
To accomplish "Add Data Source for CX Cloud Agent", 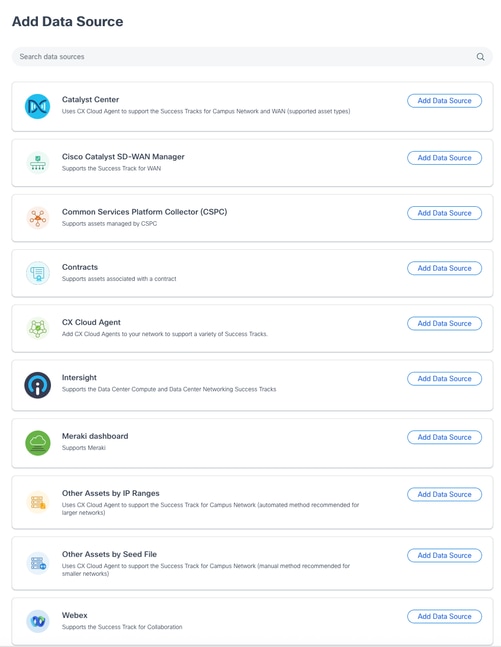I will pyautogui.click(x=444, y=324).
